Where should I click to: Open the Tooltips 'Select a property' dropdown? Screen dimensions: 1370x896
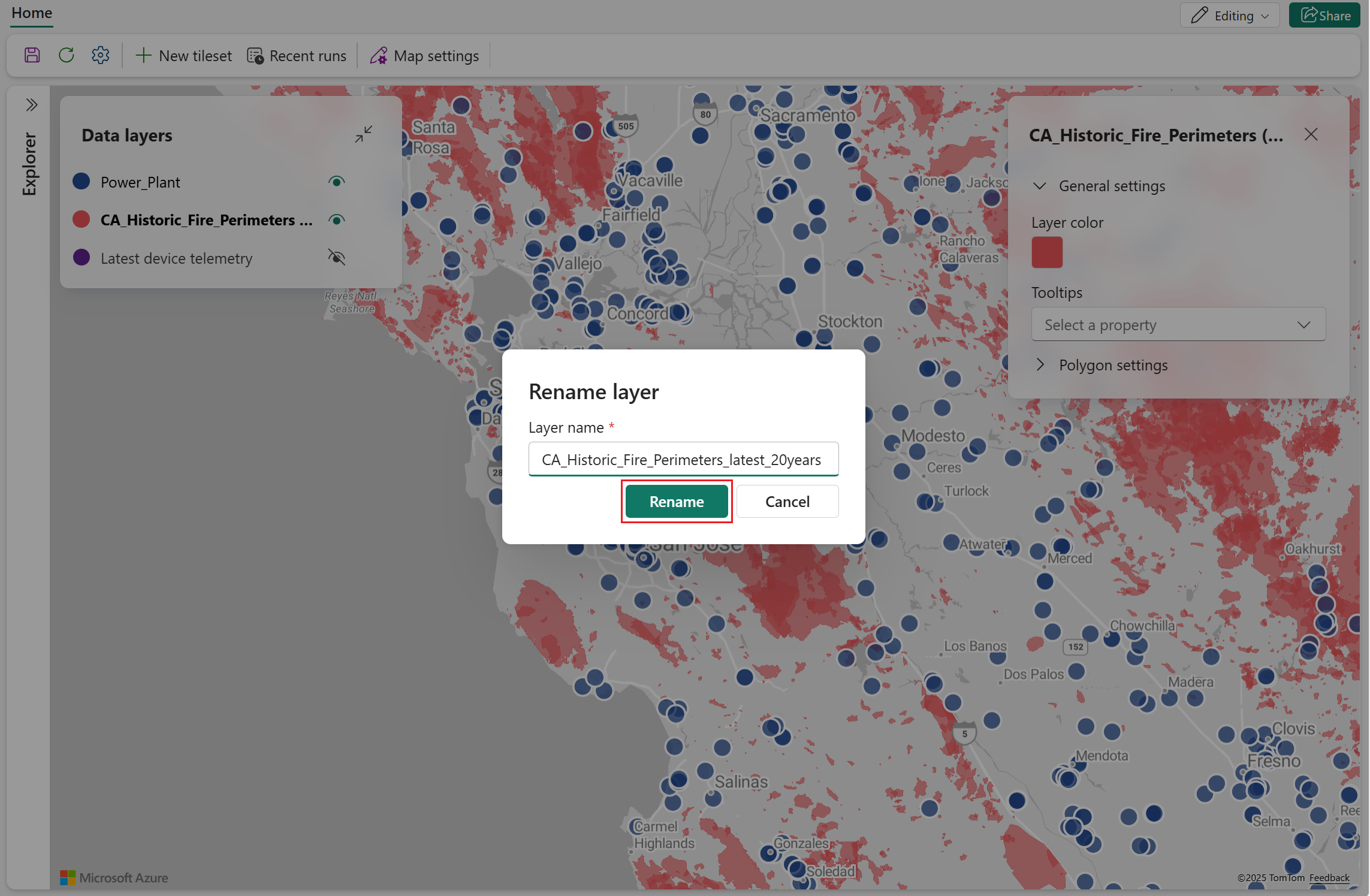[x=1178, y=325]
